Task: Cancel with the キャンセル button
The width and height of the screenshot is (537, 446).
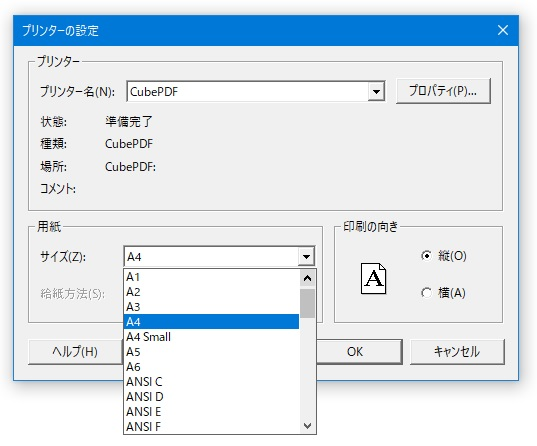Action: (x=457, y=351)
